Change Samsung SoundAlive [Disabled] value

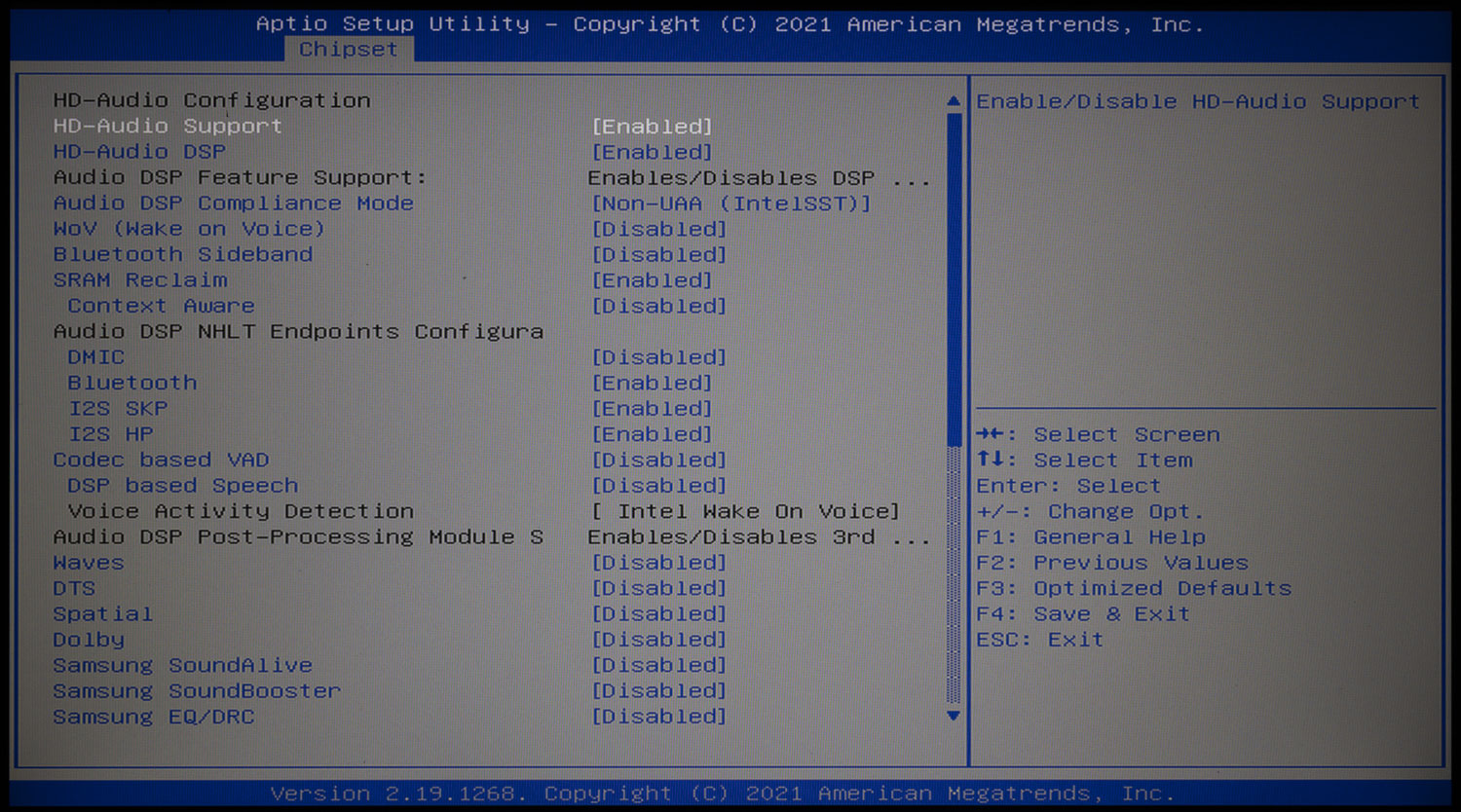[x=659, y=665]
